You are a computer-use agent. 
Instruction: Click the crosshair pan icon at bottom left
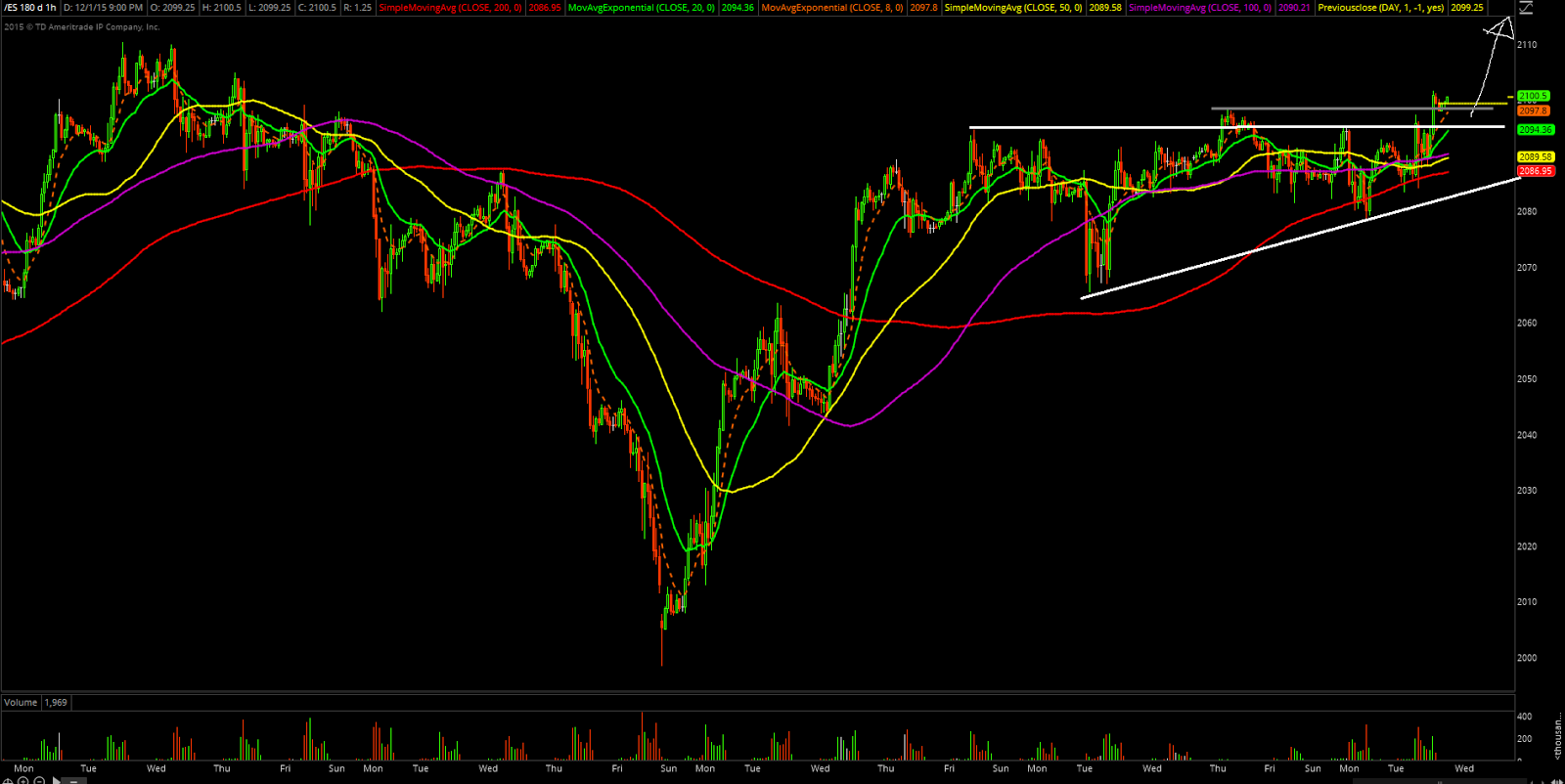(x=8, y=780)
